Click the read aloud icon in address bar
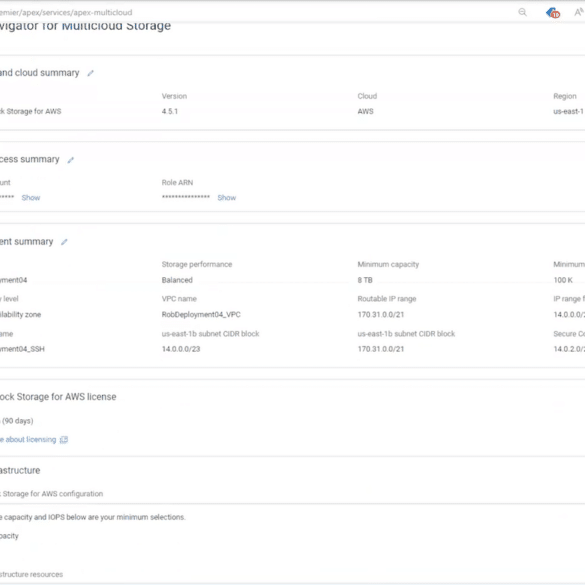Screen dimensions: 585x585 (x=579, y=12)
